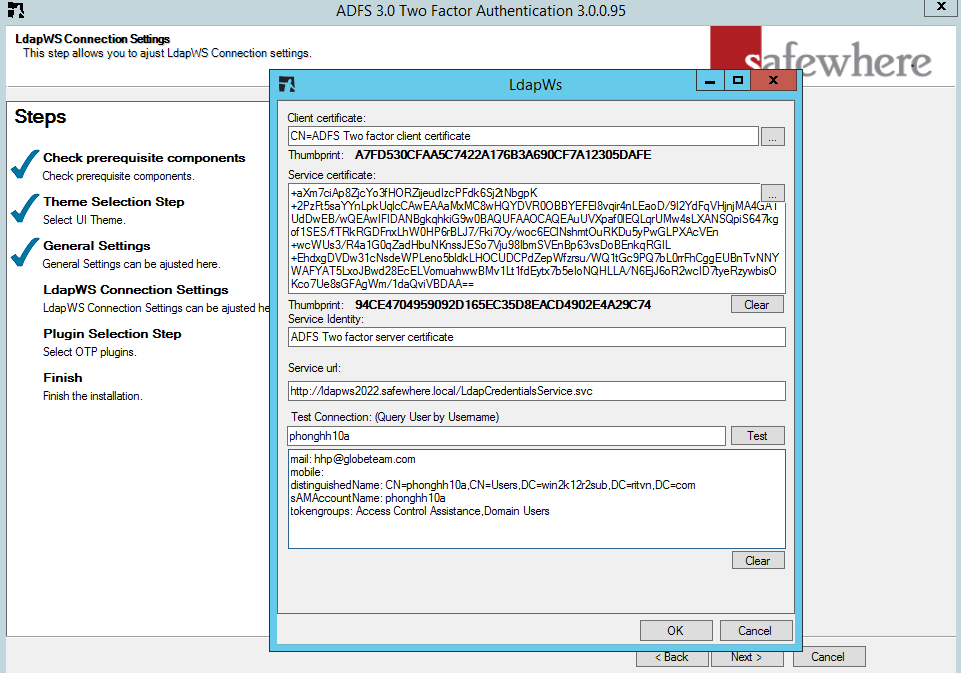Click the LdapWs dialog title bar icon

tap(286, 84)
